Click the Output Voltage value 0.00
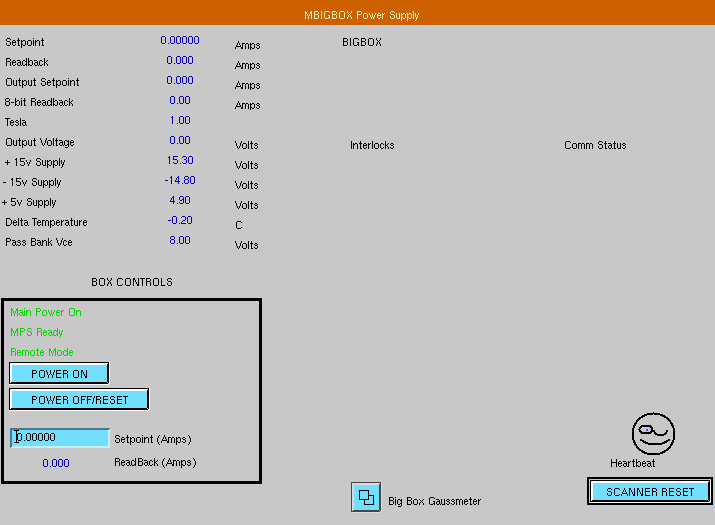This screenshot has width=715, height=525. tap(180, 140)
